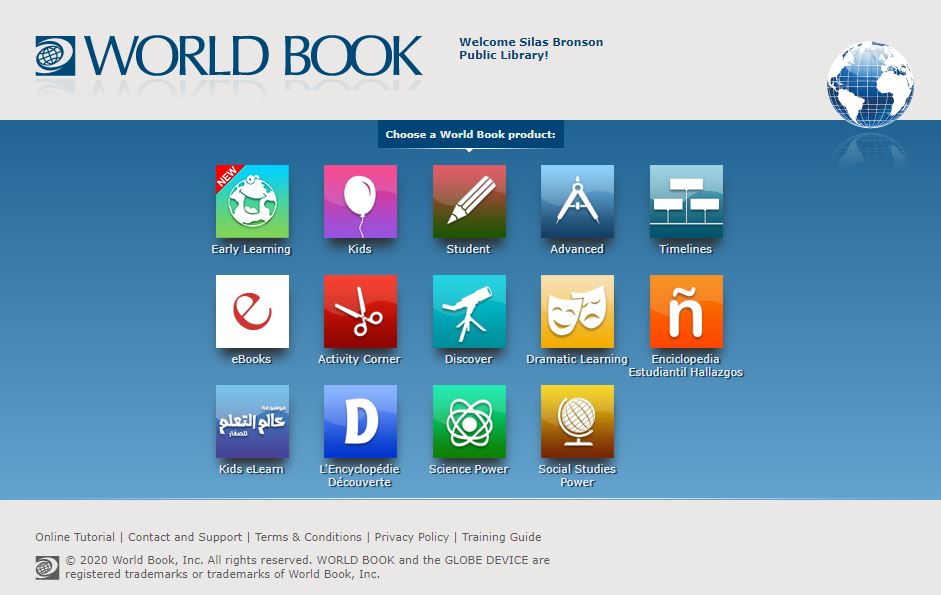Open the Timelines product icon
This screenshot has width=941, height=595.
pos(686,202)
